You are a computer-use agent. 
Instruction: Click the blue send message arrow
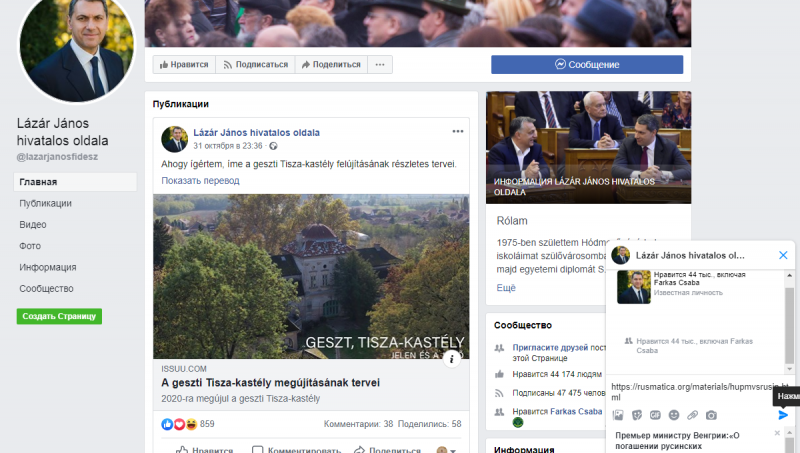click(x=783, y=415)
